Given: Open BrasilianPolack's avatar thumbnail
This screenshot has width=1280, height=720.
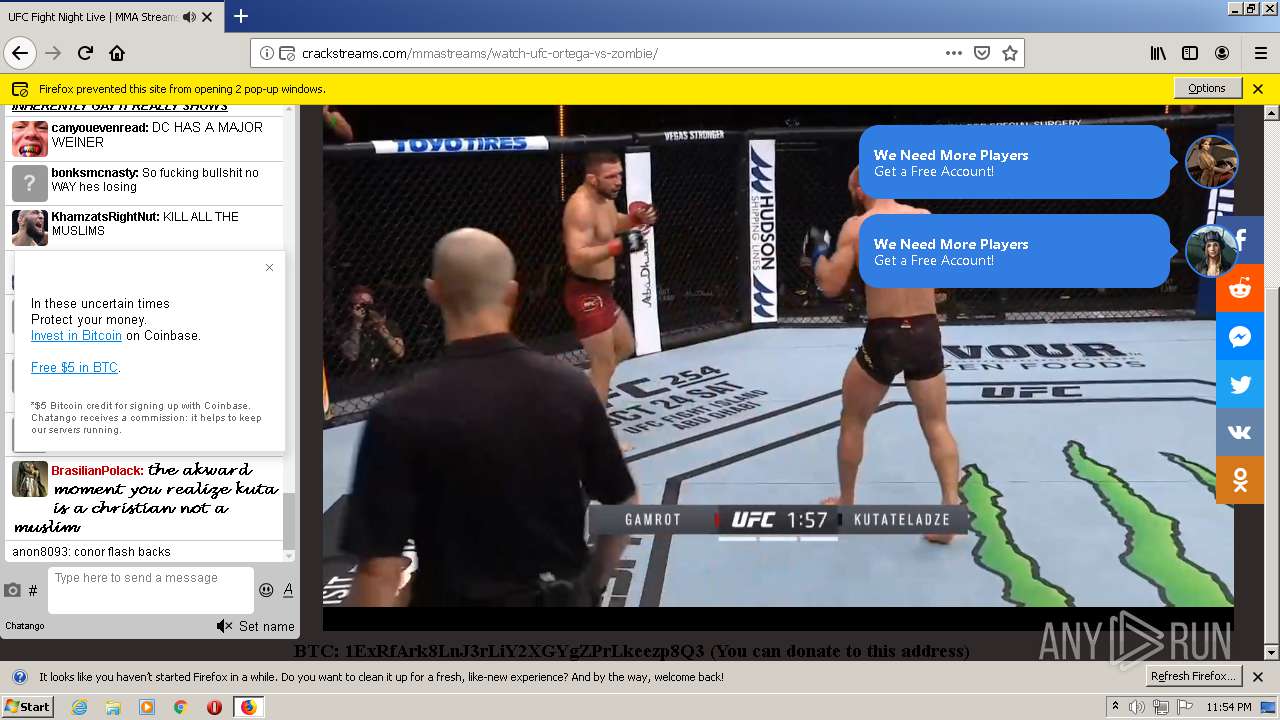Looking at the screenshot, I should (30, 479).
